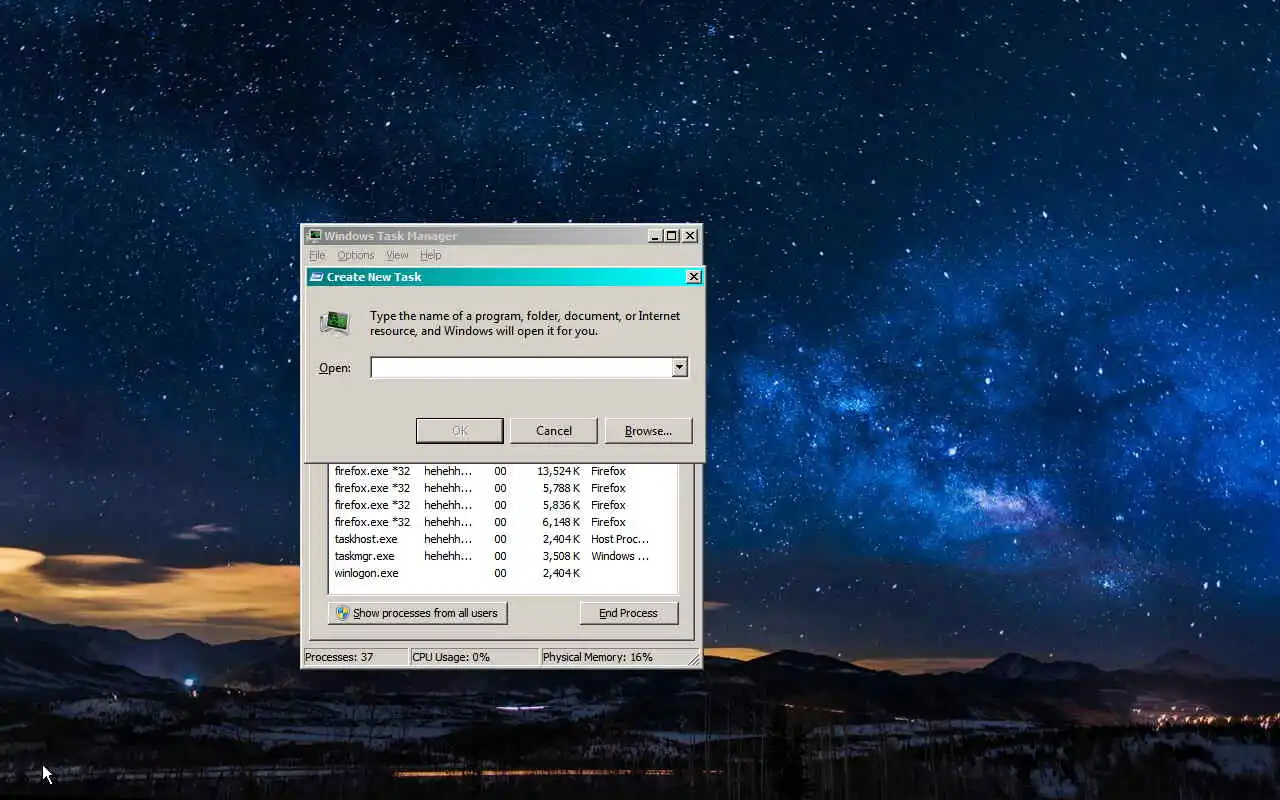Viewport: 1280px width, 800px height.
Task: Click Cancel in Create New Task dialog
Action: (554, 431)
